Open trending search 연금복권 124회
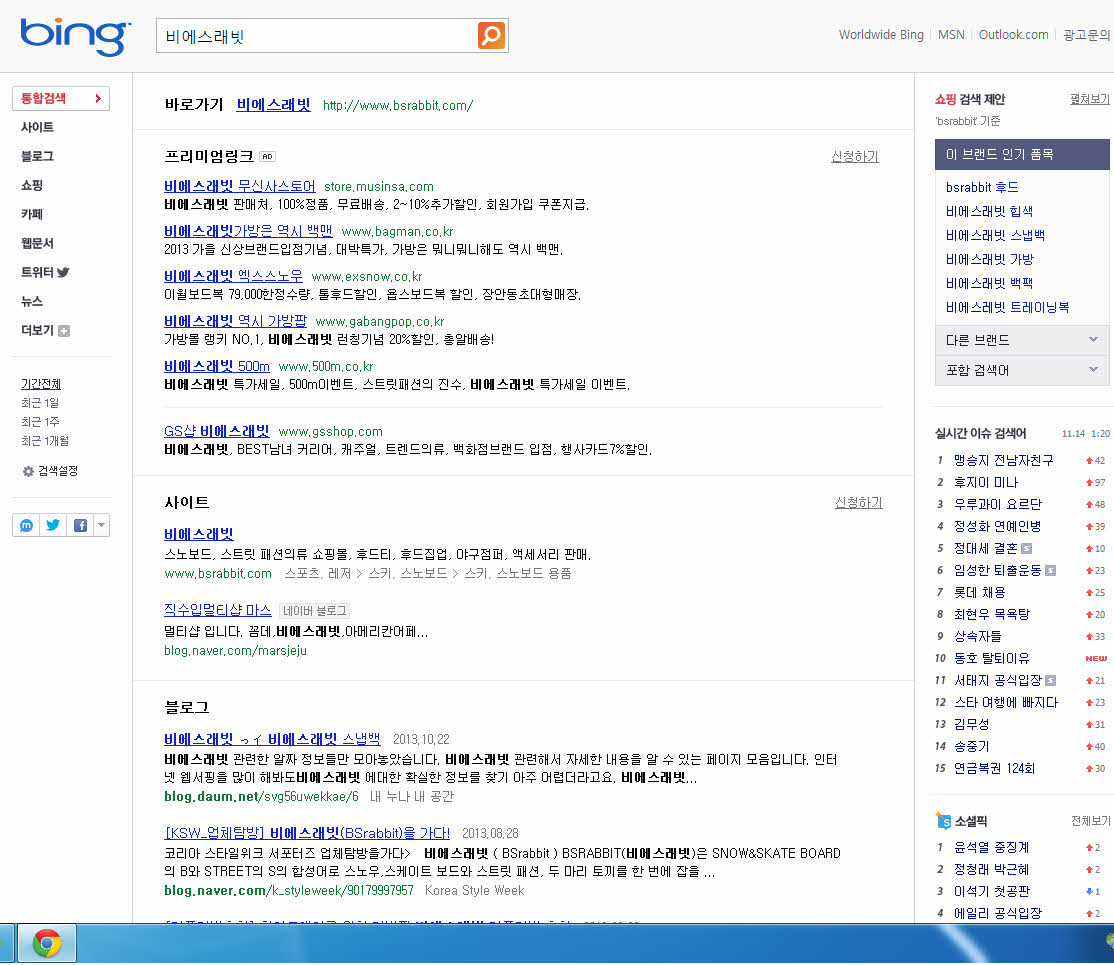The height and width of the screenshot is (965, 1114). tap(994, 769)
